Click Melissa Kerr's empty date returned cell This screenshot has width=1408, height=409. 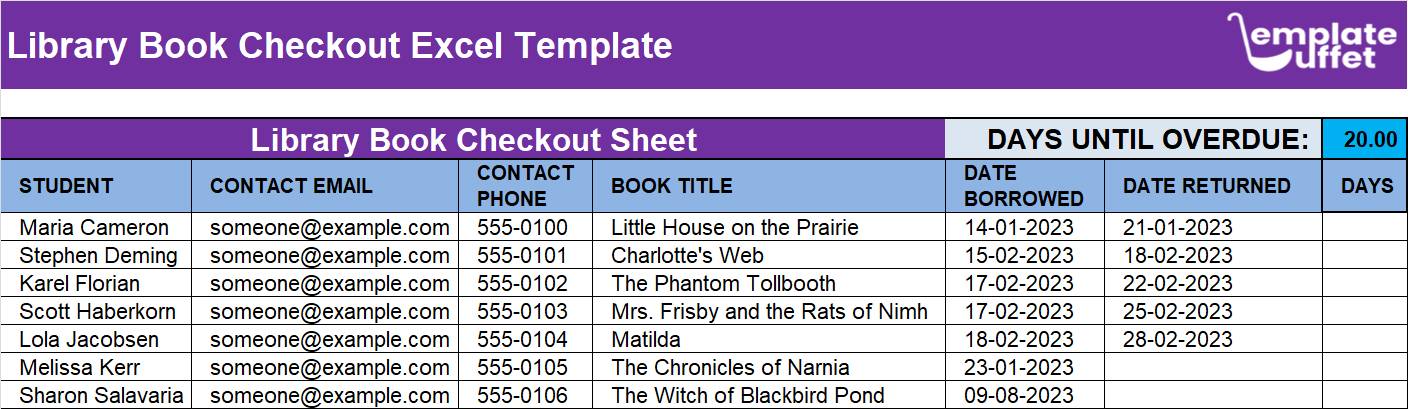point(1213,367)
